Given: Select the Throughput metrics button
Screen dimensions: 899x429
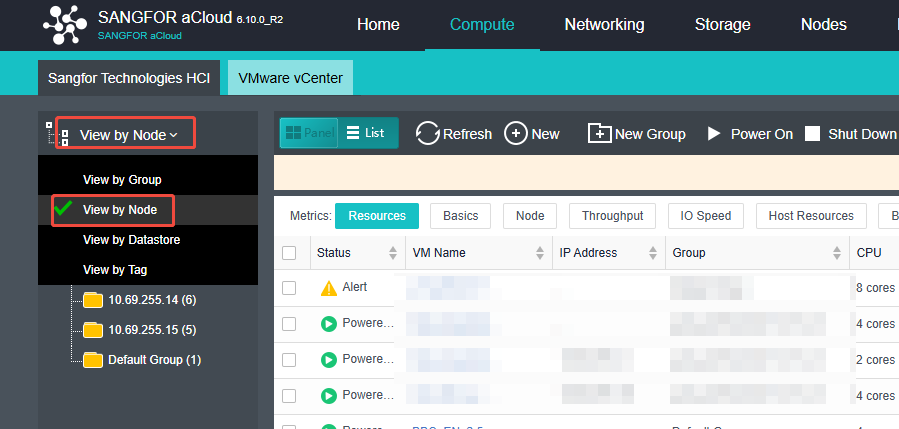Looking at the screenshot, I should [612, 216].
